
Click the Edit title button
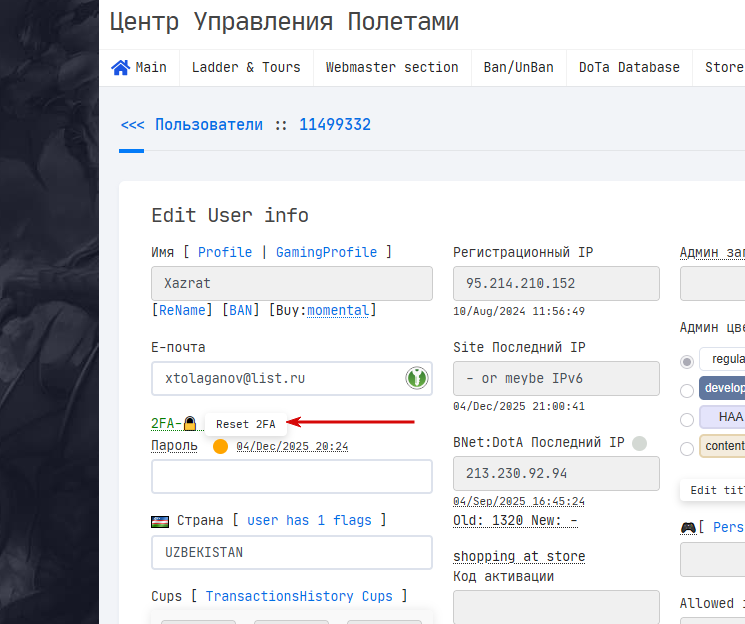point(713,490)
